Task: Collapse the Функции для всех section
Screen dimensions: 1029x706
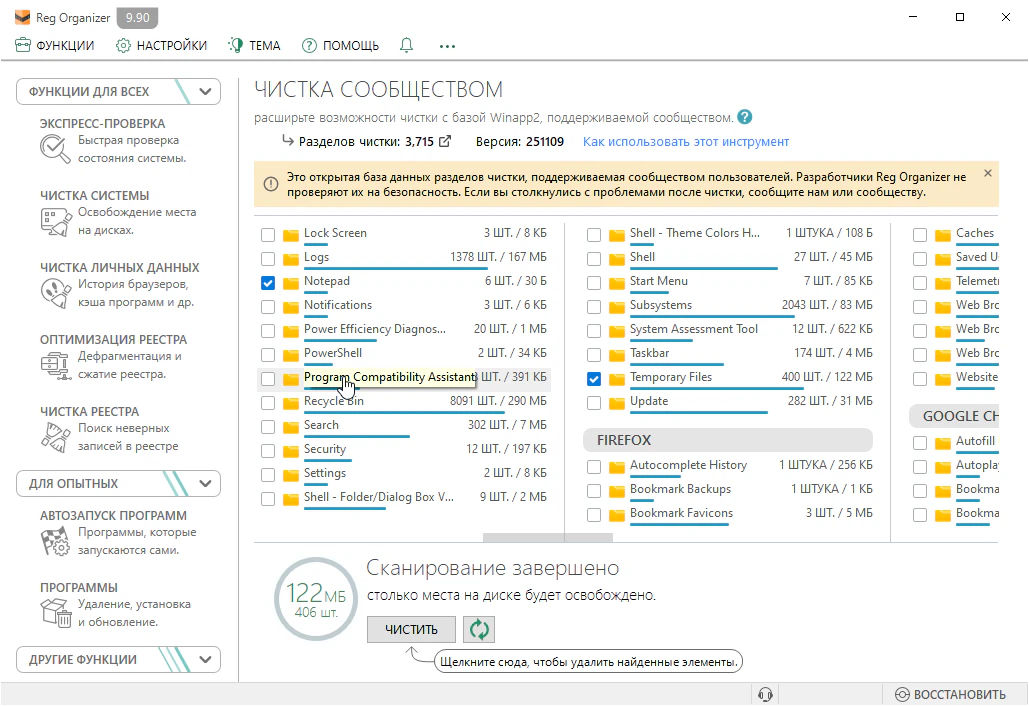Action: tap(206, 92)
